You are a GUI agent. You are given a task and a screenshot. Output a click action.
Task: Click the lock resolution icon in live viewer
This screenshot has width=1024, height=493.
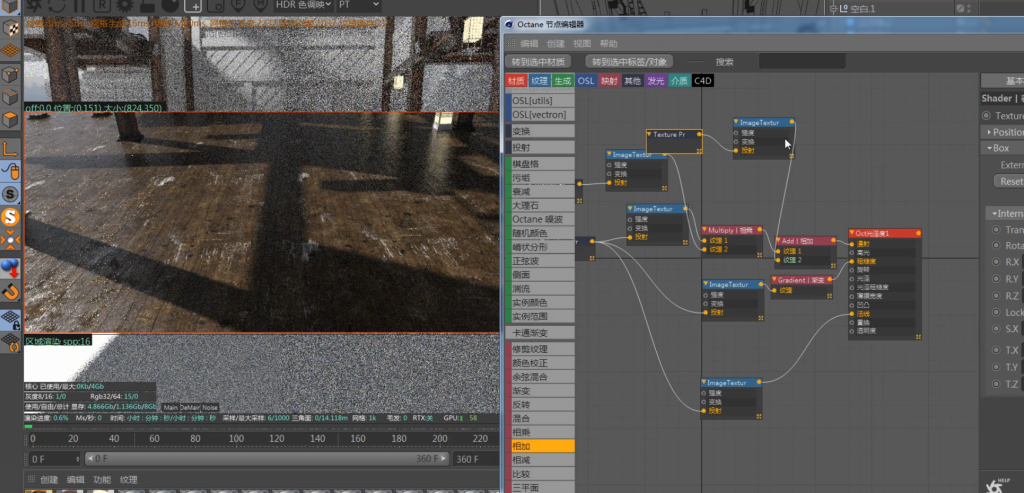coord(147,5)
